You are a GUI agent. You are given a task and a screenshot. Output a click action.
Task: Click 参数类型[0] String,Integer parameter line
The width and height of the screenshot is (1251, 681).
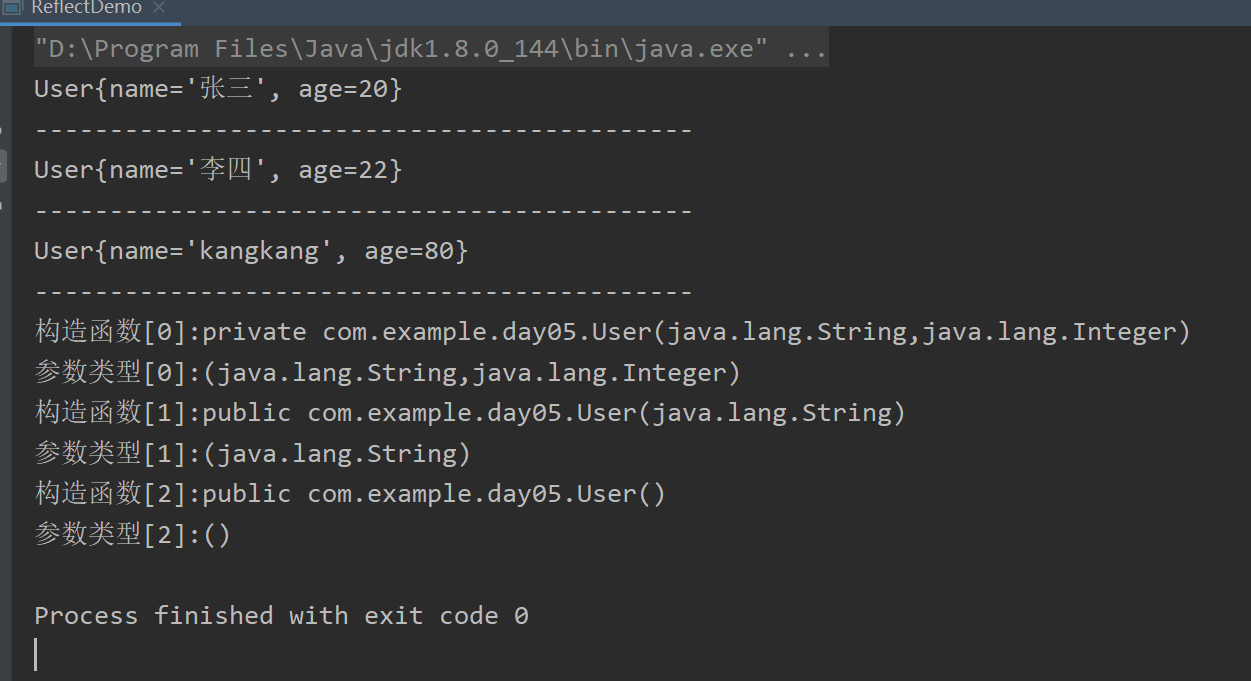click(388, 373)
